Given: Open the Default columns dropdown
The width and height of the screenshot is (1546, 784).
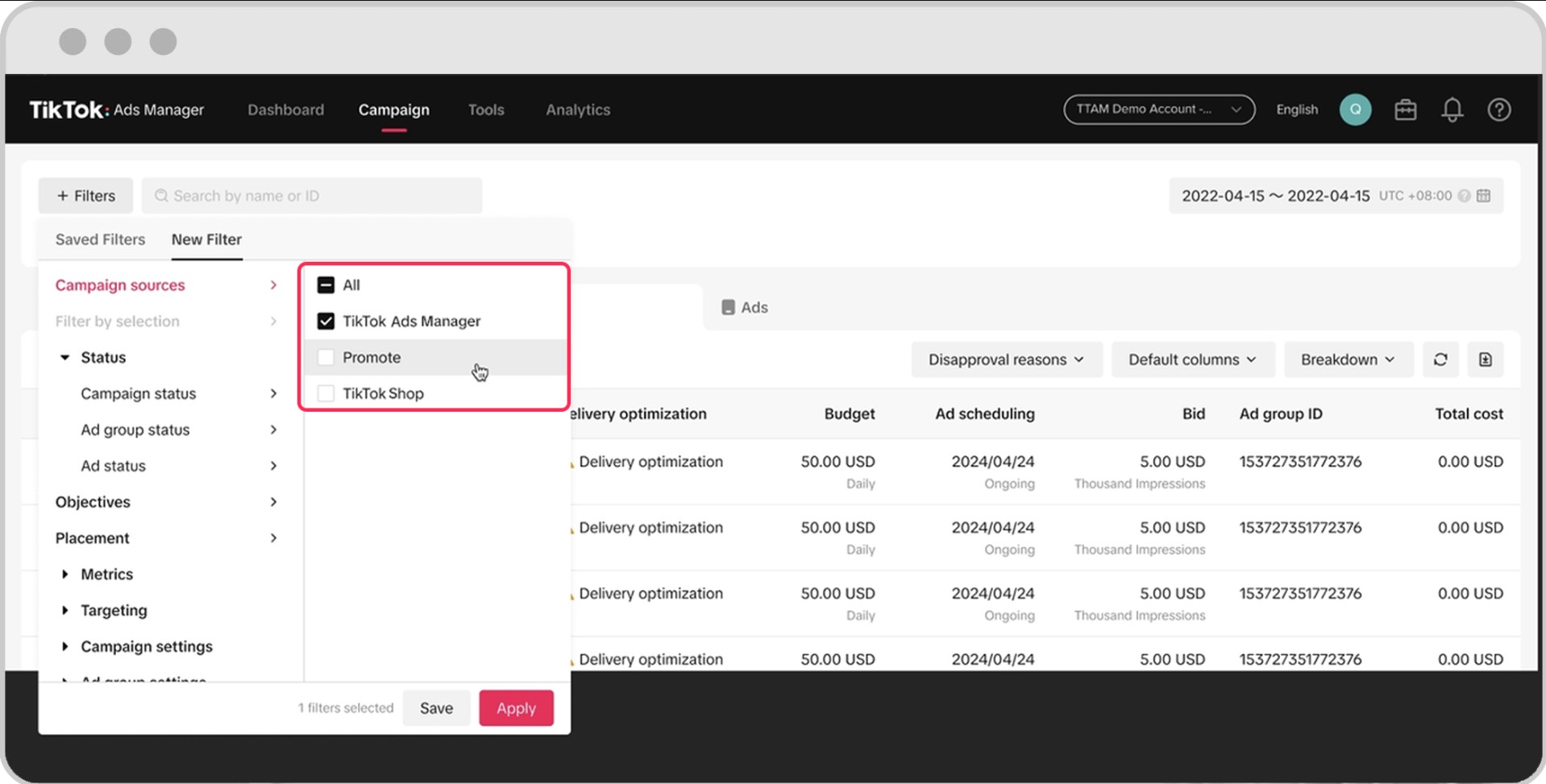Looking at the screenshot, I should point(1191,359).
